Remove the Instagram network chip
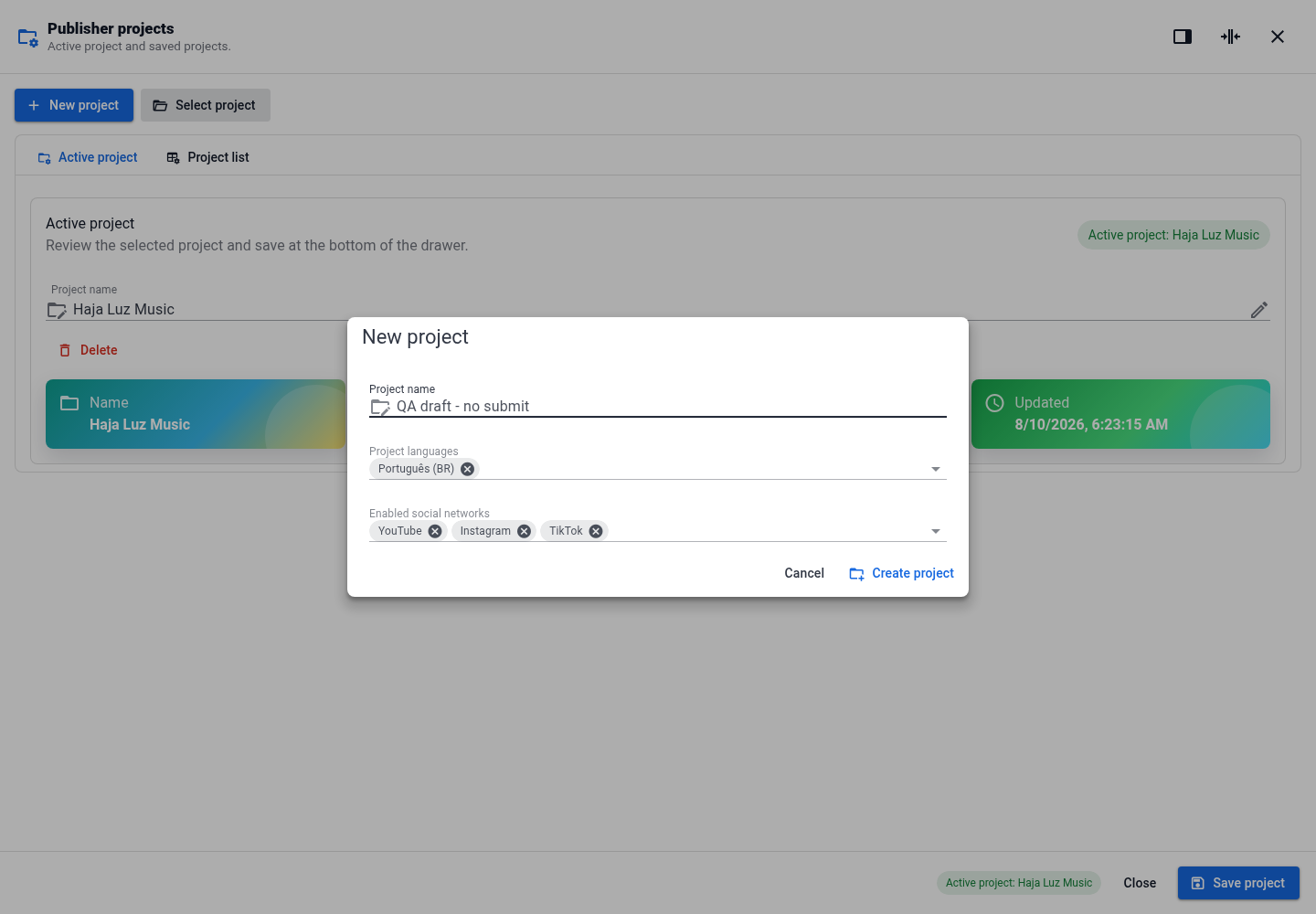Viewport: 1316px width, 914px height. click(524, 531)
